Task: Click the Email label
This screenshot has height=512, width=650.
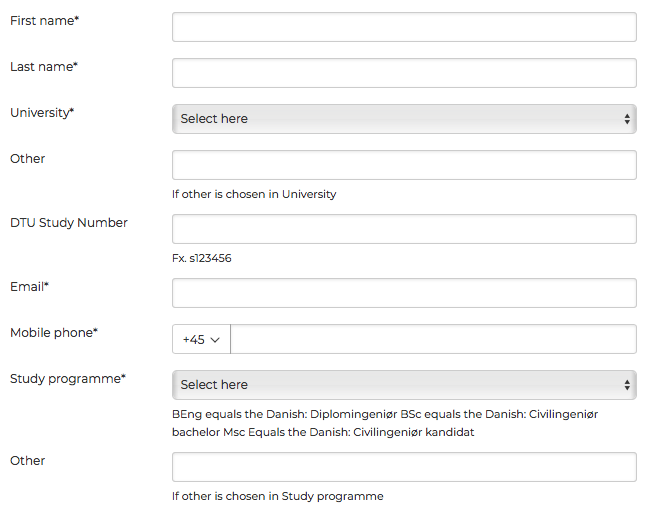Action: pos(29,286)
